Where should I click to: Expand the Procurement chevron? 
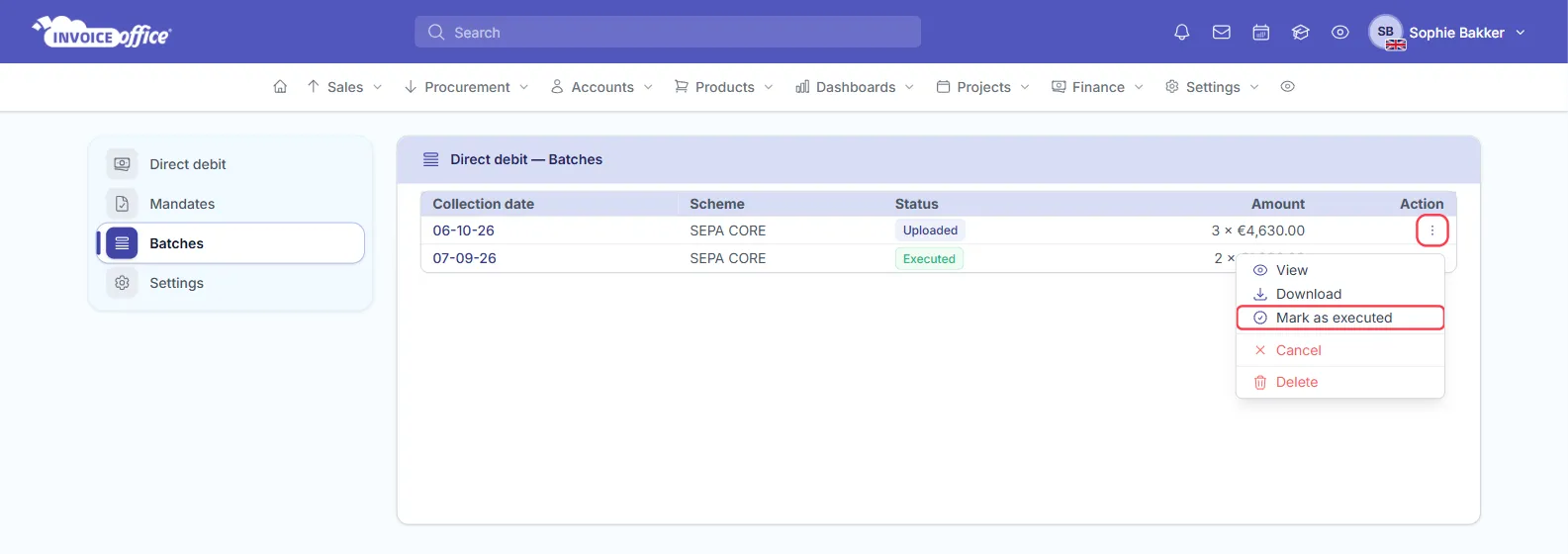coord(523,87)
